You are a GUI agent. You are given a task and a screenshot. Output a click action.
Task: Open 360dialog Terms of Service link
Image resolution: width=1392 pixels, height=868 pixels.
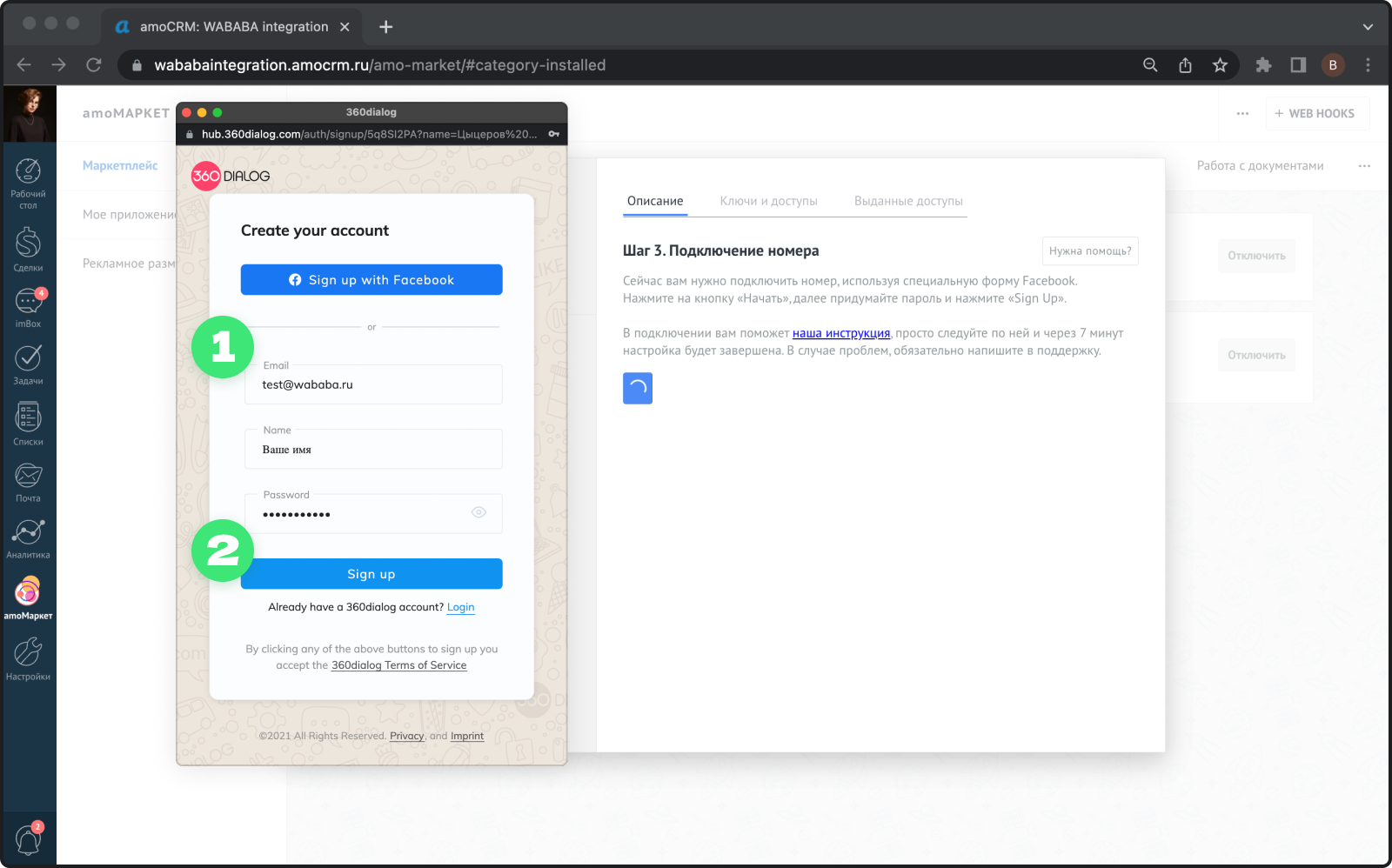point(399,665)
